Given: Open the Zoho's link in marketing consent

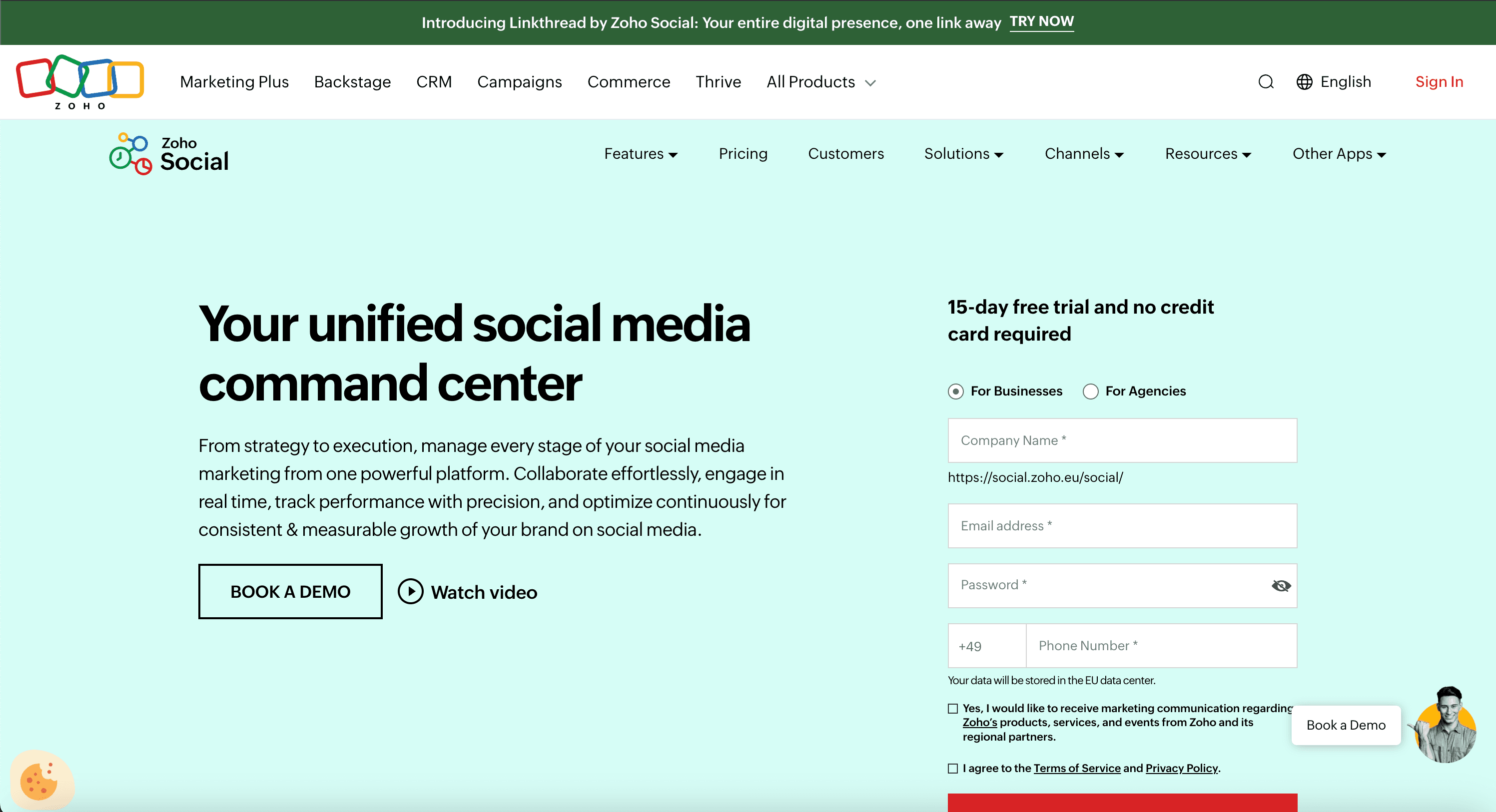Looking at the screenshot, I should coord(980,722).
